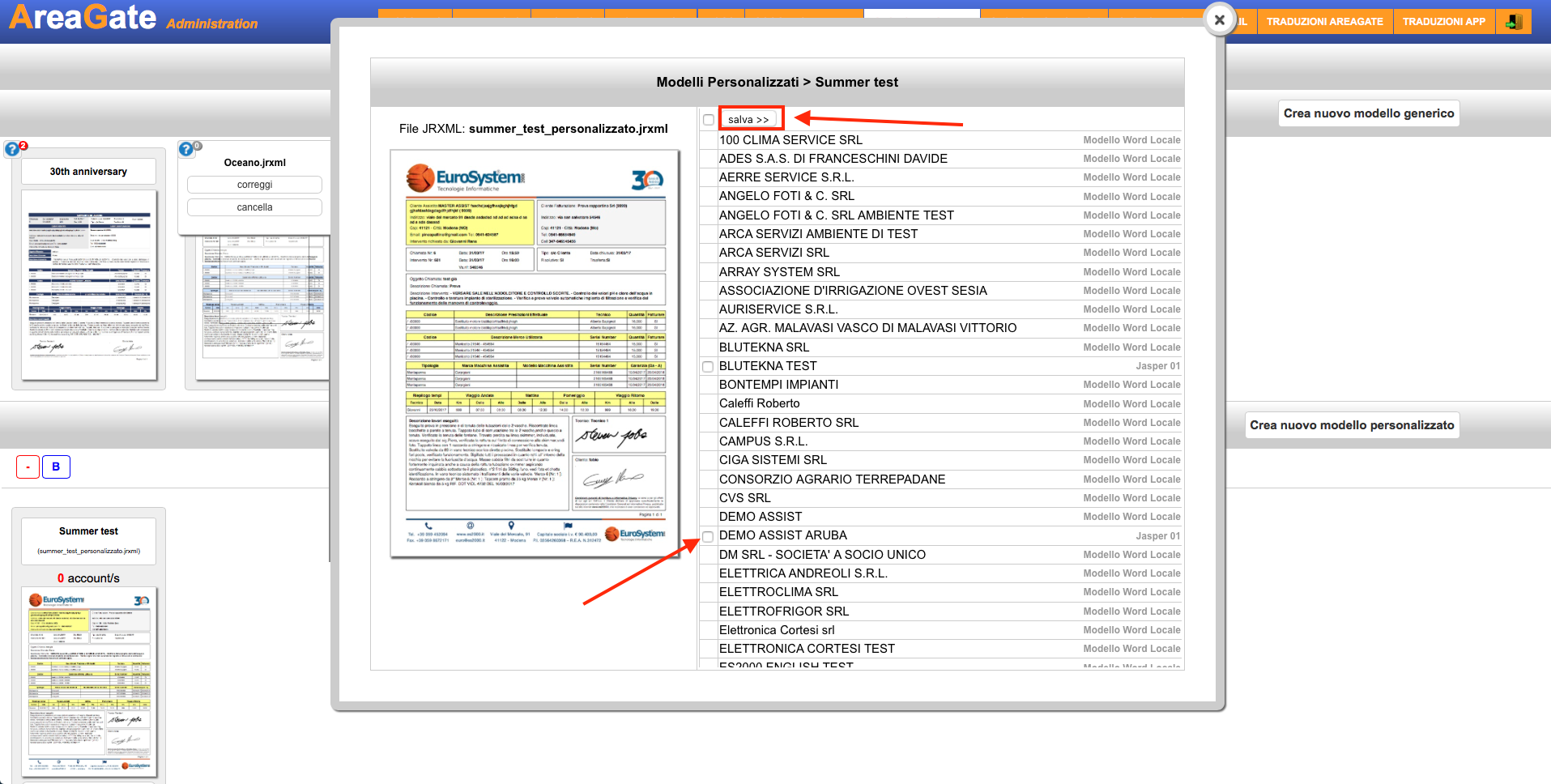Click Crea nuovo modello personalizzato button
Screen dimensions: 1551x784
(x=1352, y=425)
